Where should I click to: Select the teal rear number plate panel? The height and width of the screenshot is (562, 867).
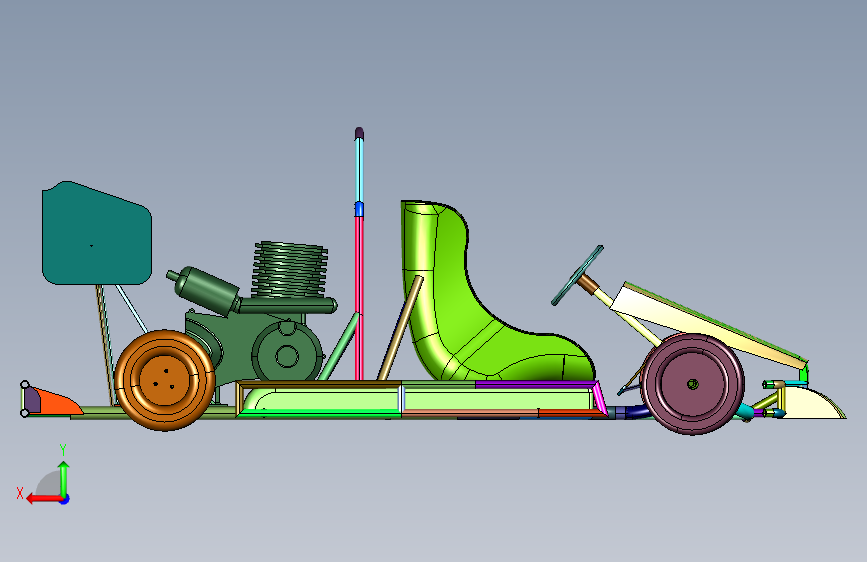[97, 233]
